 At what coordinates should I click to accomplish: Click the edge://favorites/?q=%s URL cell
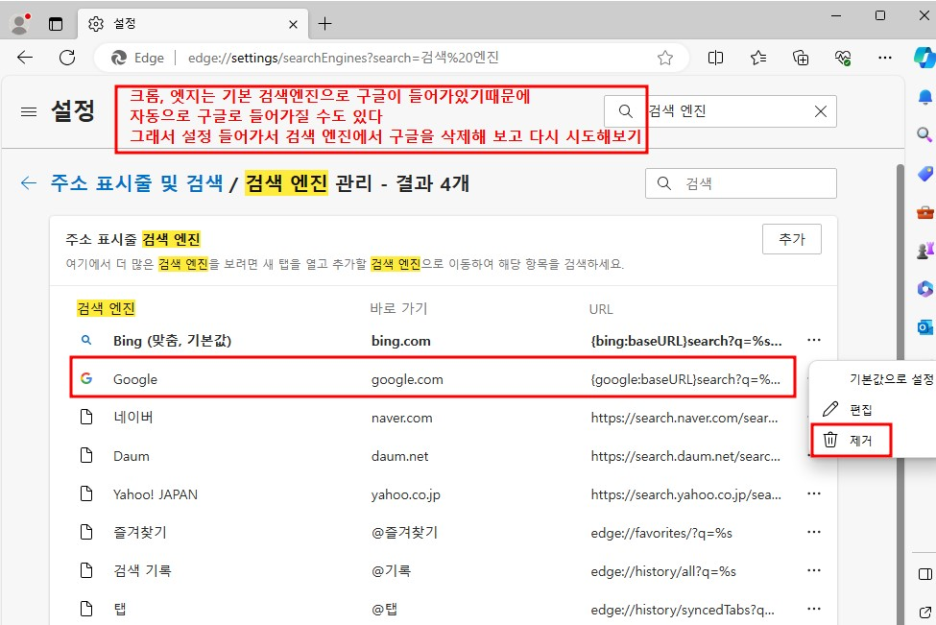661,533
